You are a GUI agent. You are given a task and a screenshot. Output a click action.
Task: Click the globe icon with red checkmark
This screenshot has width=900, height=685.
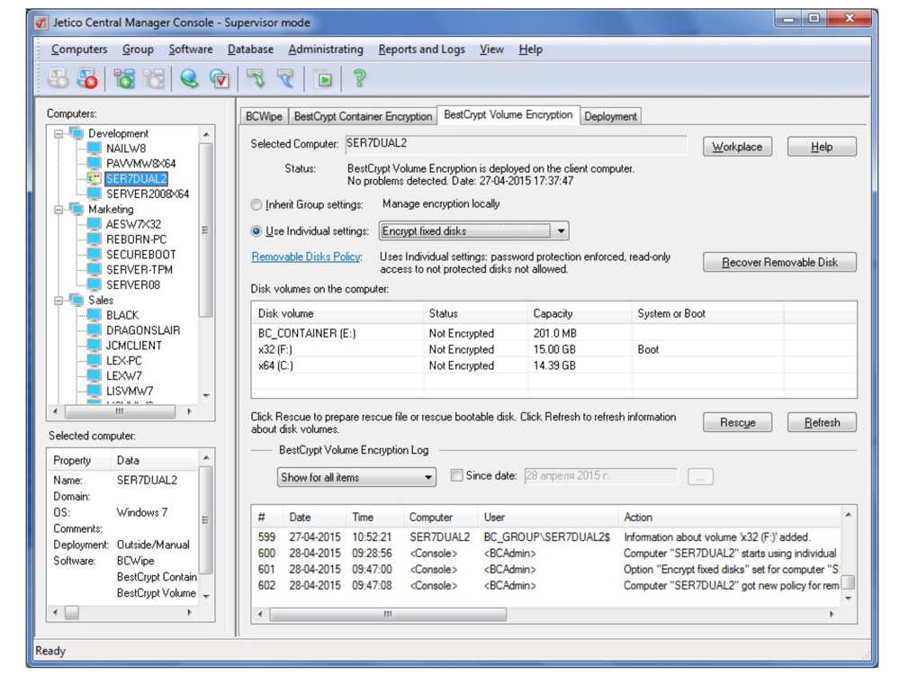pos(220,78)
